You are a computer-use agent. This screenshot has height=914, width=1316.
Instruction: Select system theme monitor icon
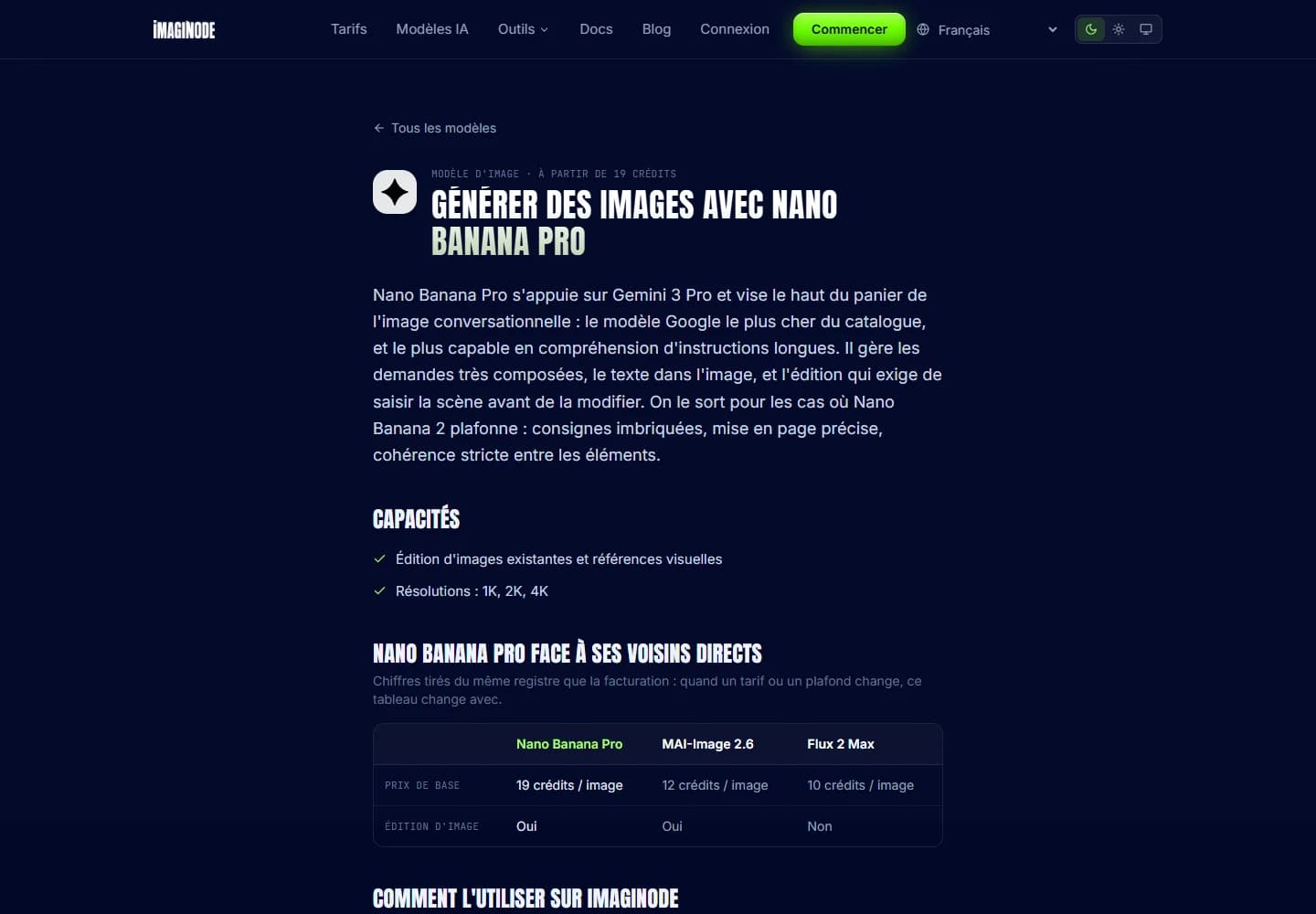pos(1145,29)
